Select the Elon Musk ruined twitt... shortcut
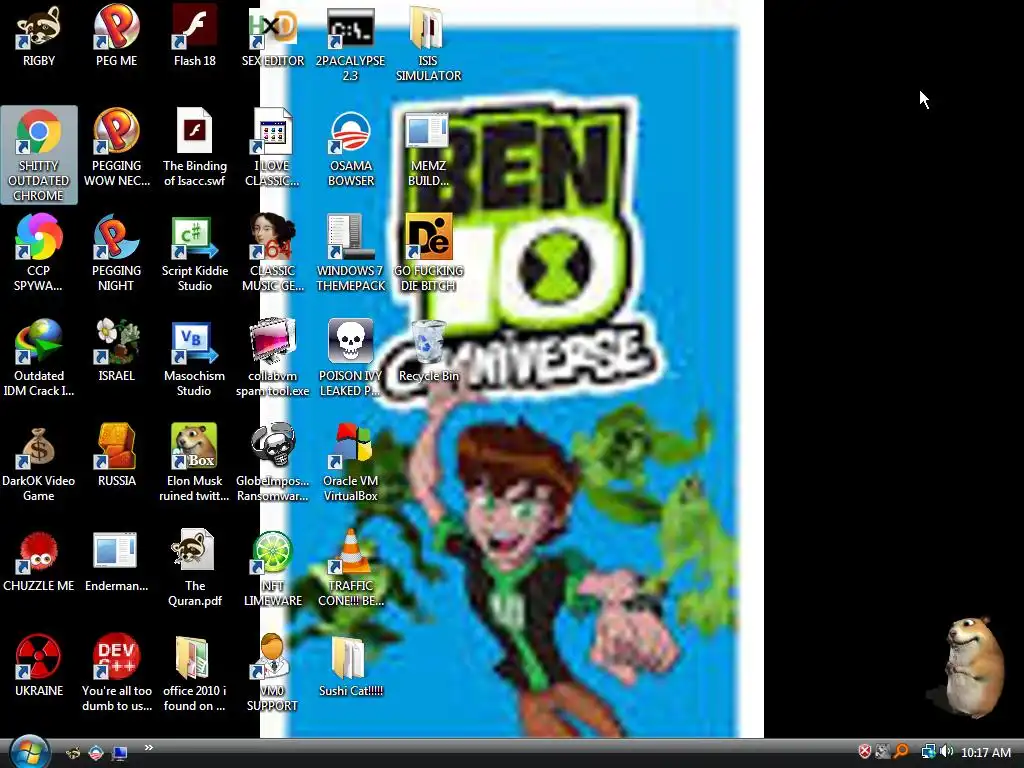Viewport: 1024px width, 768px height. click(x=195, y=463)
